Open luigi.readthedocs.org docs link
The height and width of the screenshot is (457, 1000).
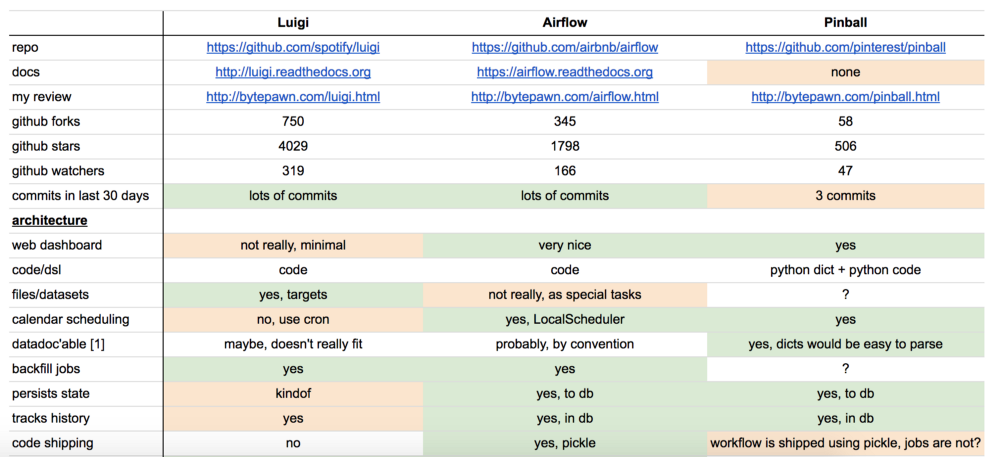(x=293, y=72)
